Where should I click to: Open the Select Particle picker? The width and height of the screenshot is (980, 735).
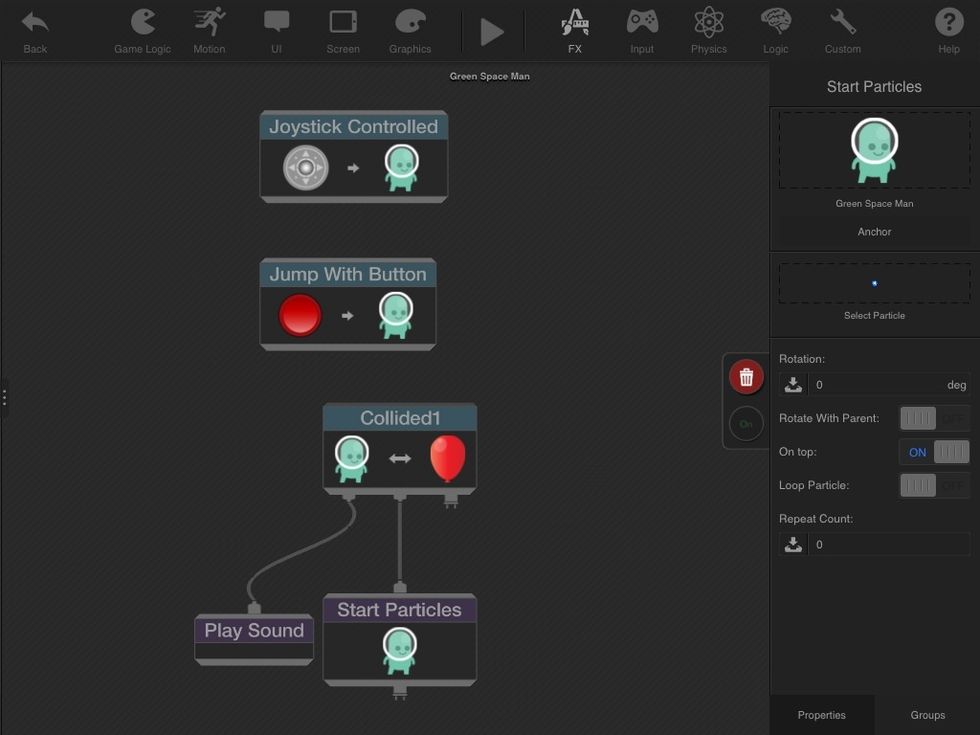click(874, 284)
